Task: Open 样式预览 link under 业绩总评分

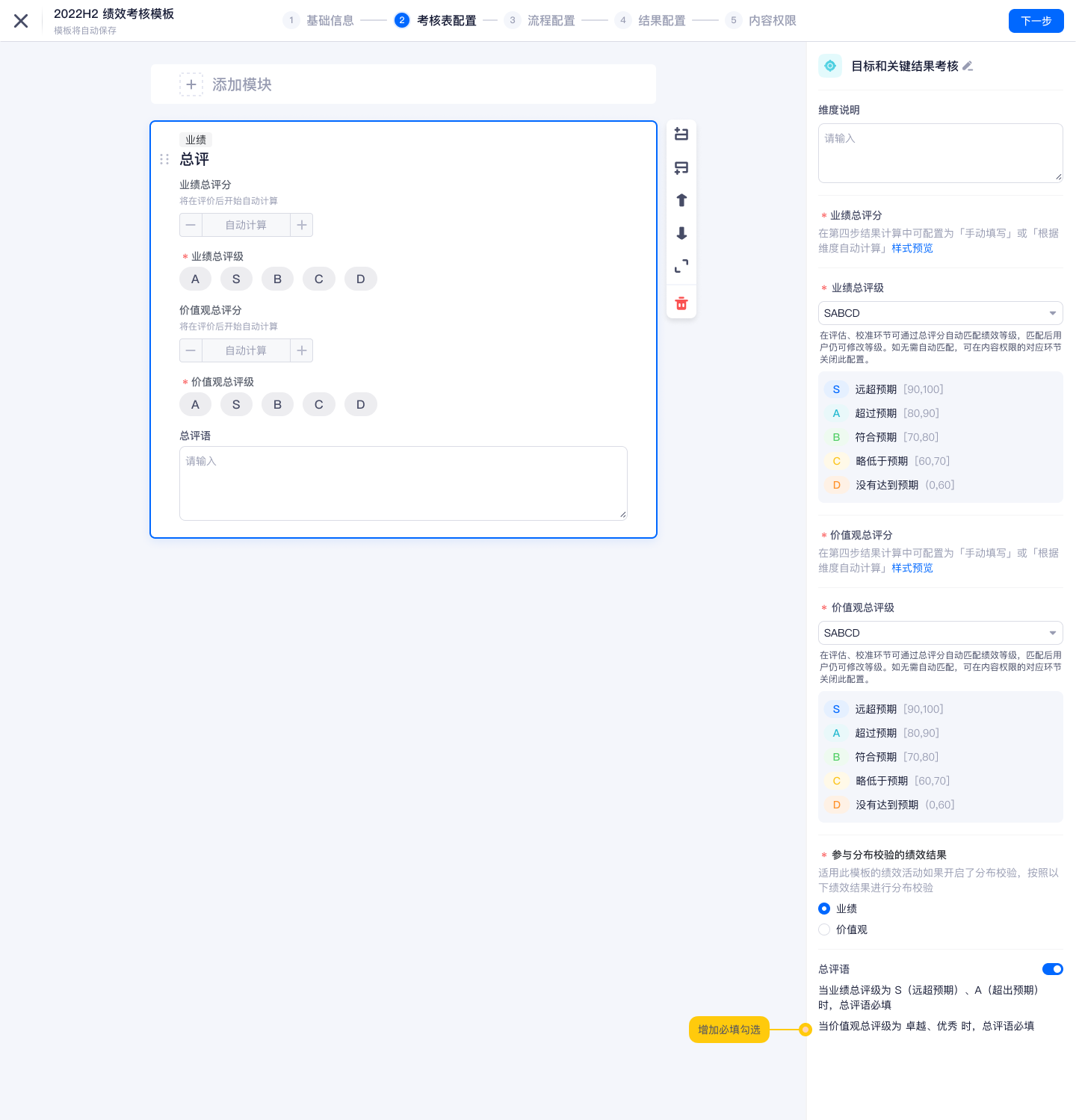Action: [x=912, y=248]
